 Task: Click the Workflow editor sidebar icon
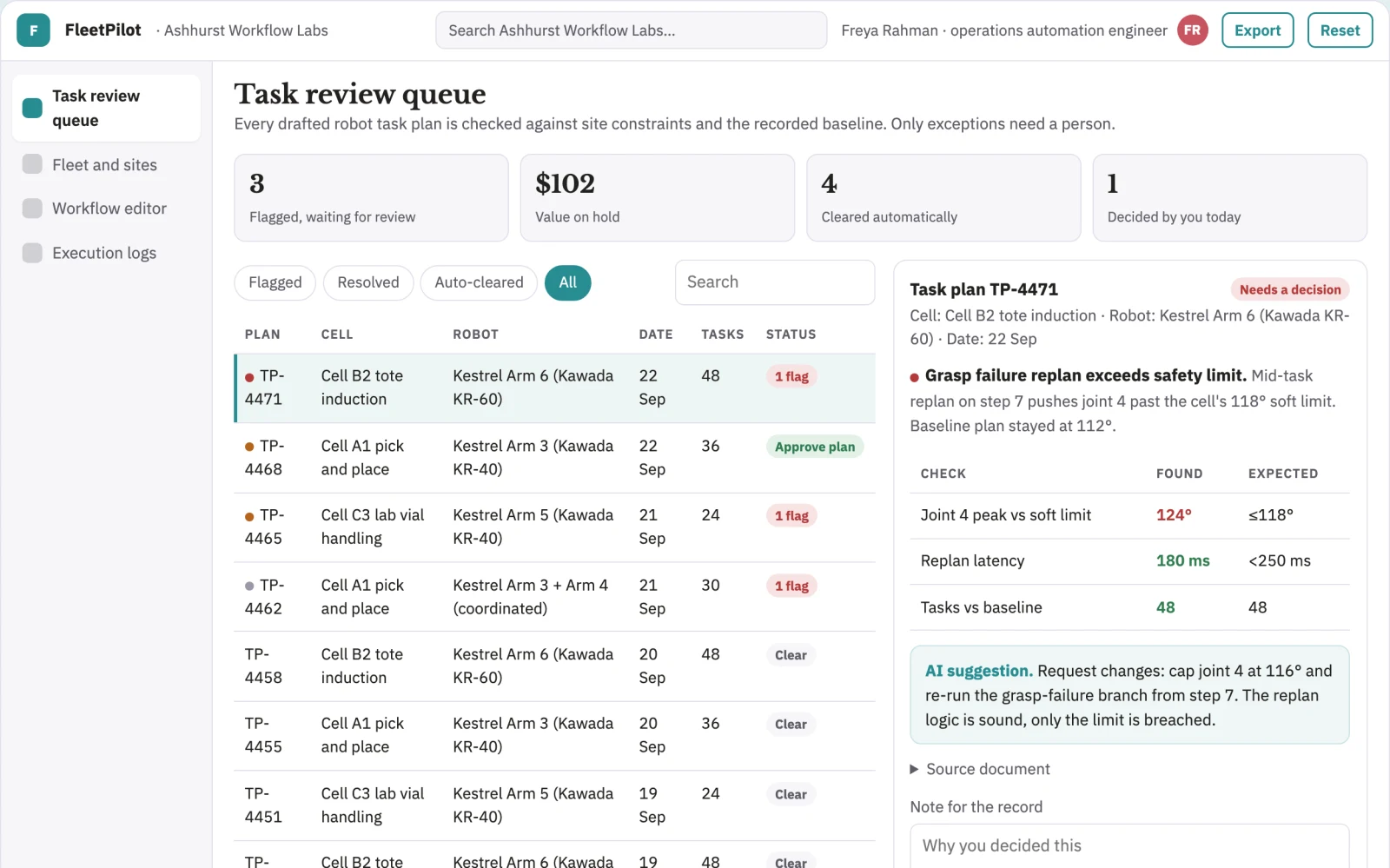(x=32, y=209)
